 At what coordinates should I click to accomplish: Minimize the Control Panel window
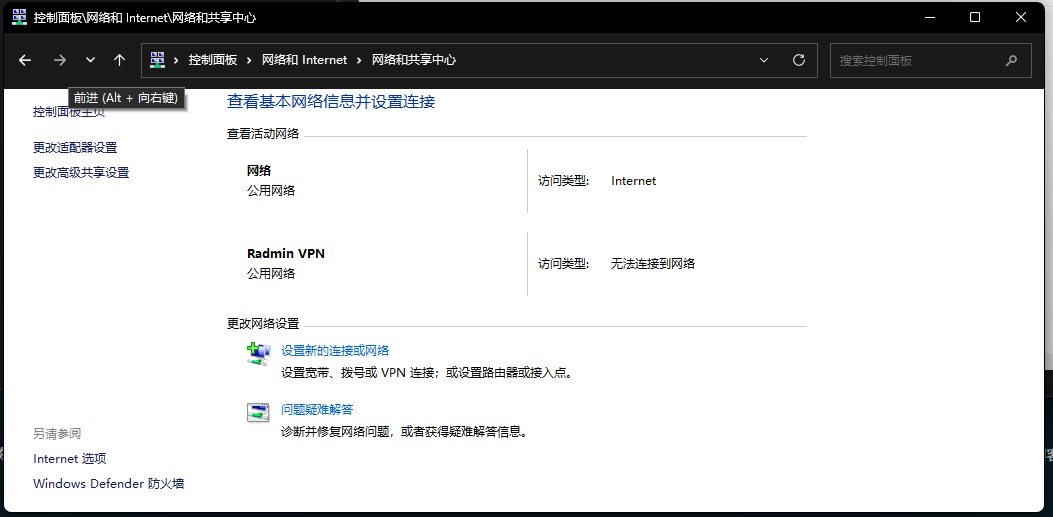click(929, 17)
